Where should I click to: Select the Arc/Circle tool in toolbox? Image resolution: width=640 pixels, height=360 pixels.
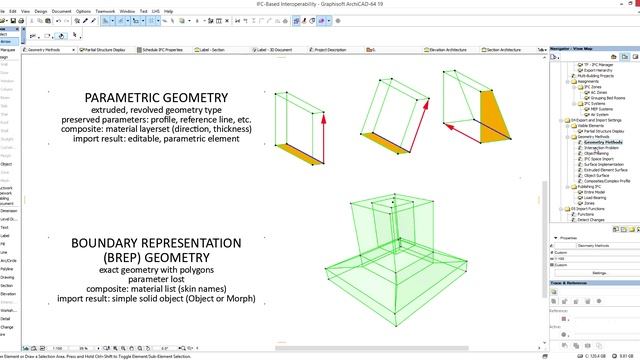[x=9, y=260]
